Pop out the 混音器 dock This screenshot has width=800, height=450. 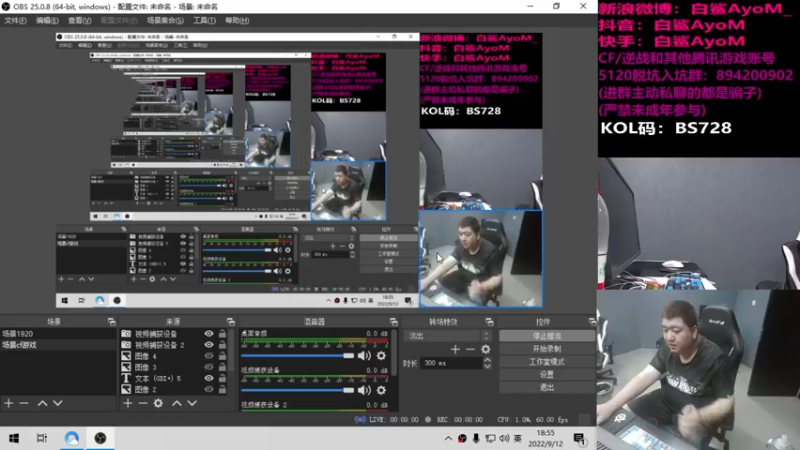pos(393,322)
